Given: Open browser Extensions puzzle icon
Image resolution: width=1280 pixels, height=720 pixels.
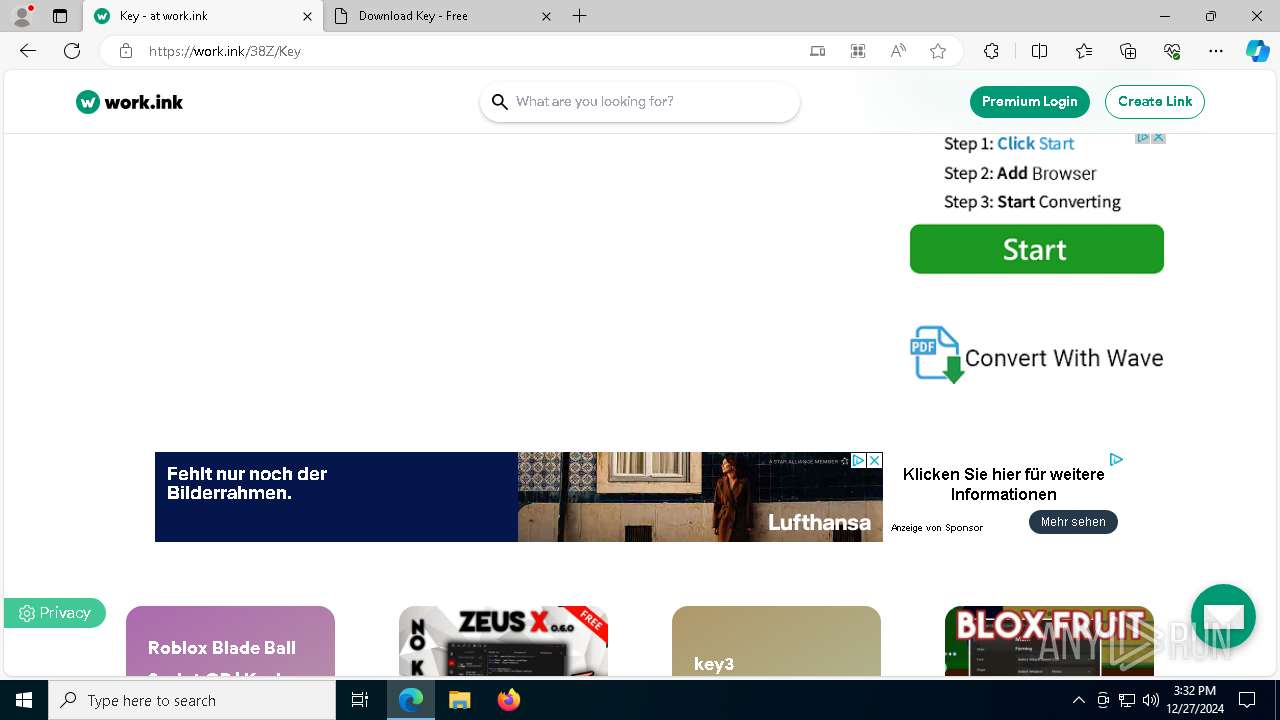Looking at the screenshot, I should (x=991, y=51).
